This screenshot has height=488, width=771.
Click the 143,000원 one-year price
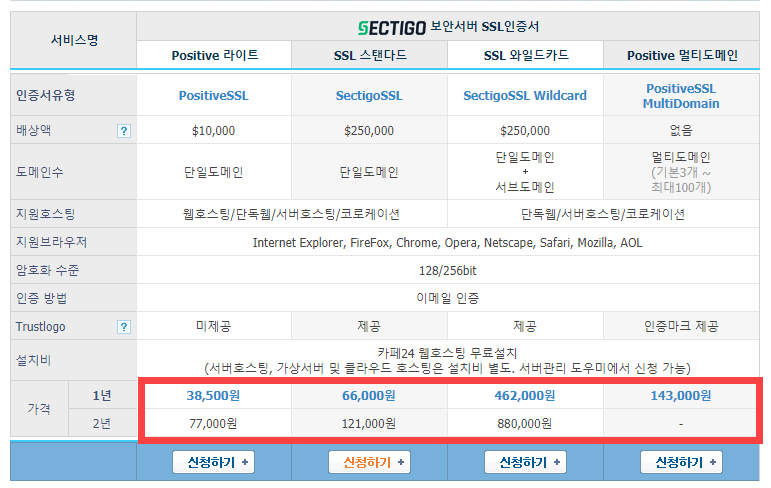(681, 396)
